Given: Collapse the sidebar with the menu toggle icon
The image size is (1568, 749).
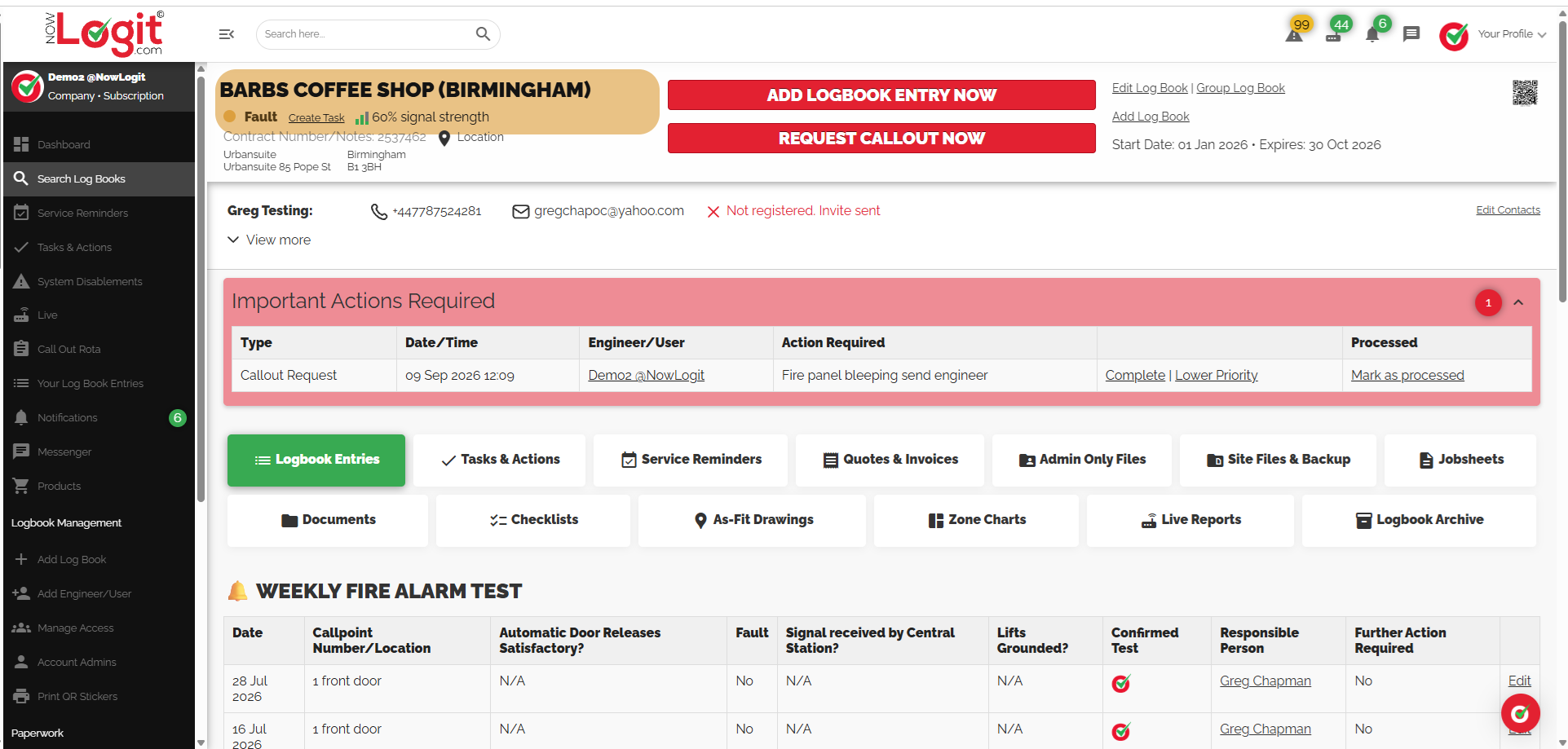Looking at the screenshot, I should tap(227, 34).
